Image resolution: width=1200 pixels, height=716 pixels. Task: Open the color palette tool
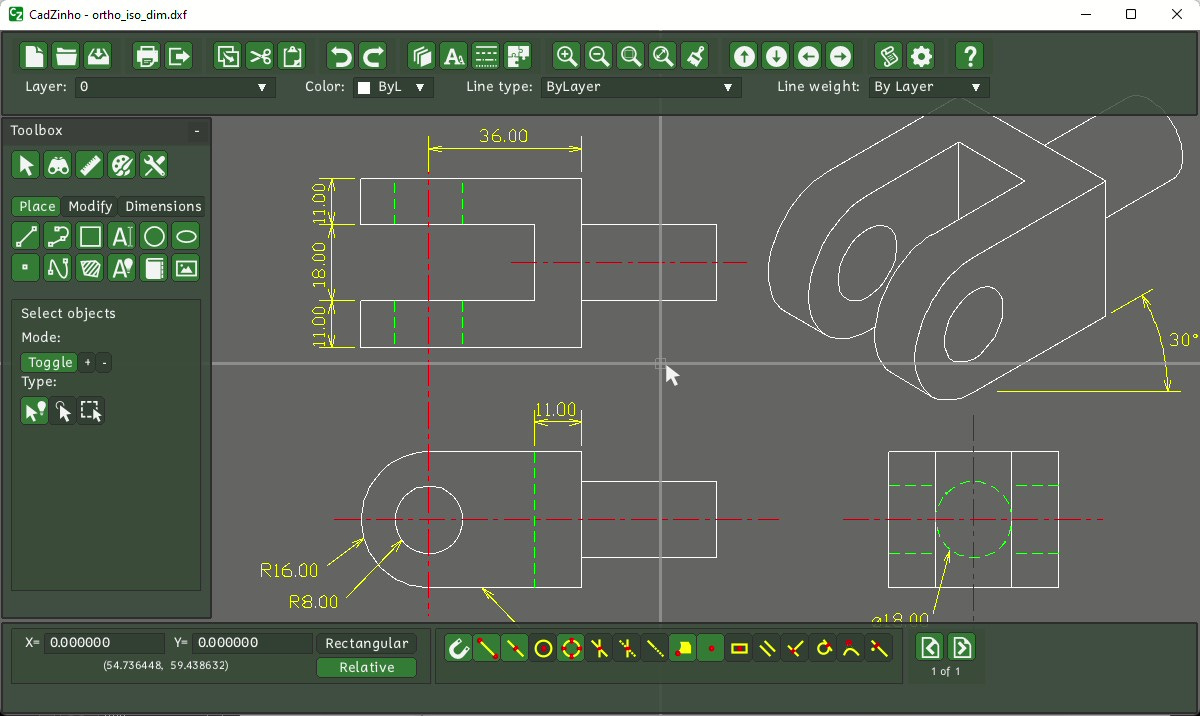click(x=122, y=165)
